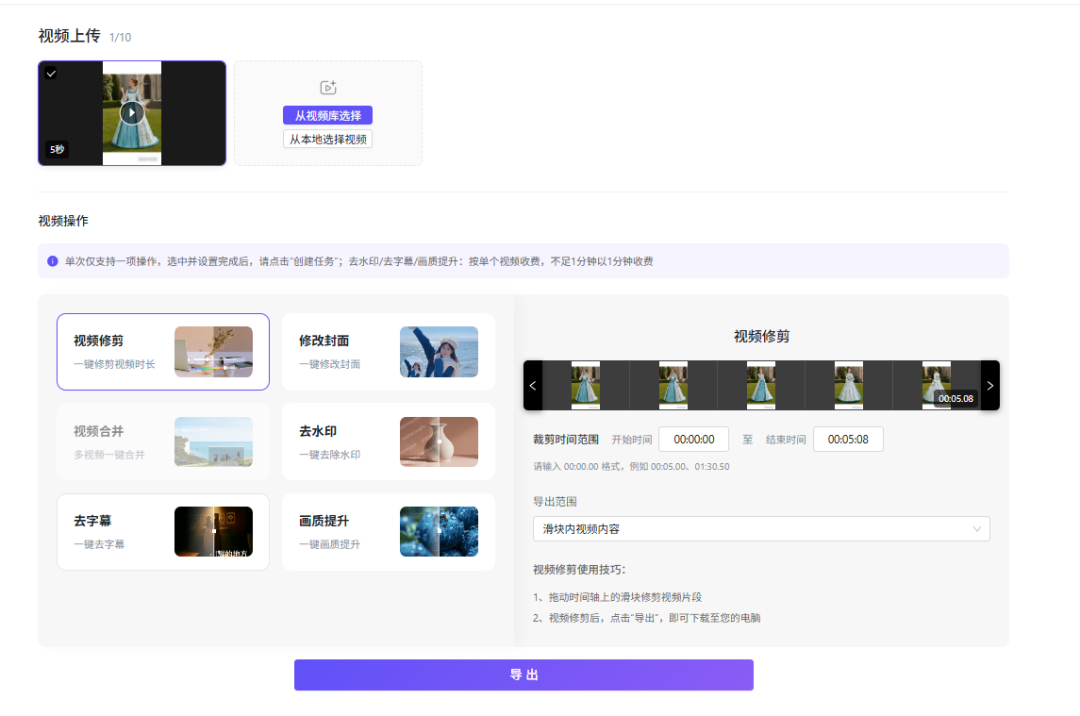
Task: Click the right arrow on trim timeline
Action: [x=990, y=386]
